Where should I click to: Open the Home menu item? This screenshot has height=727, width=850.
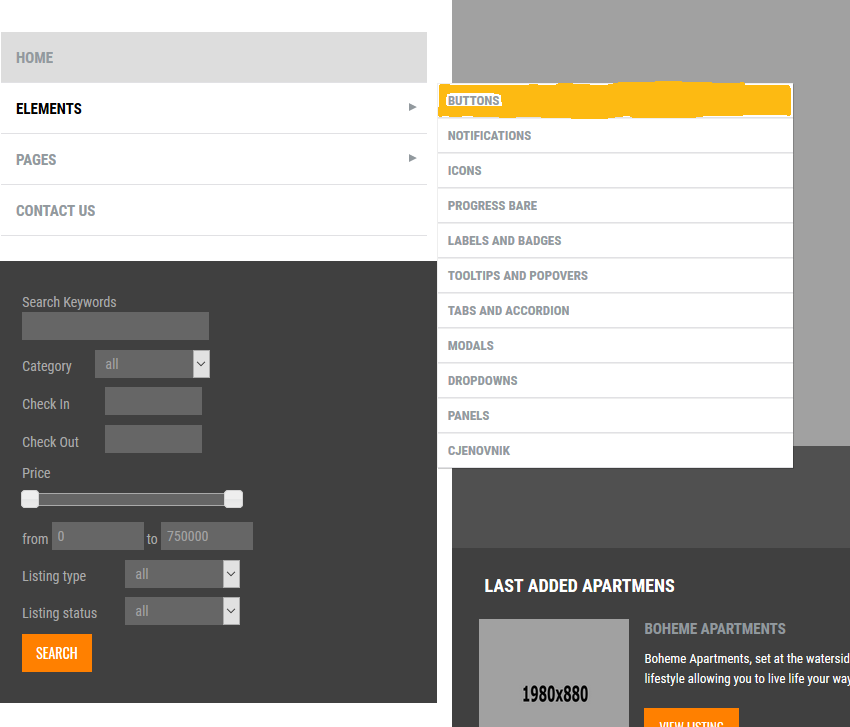point(35,58)
